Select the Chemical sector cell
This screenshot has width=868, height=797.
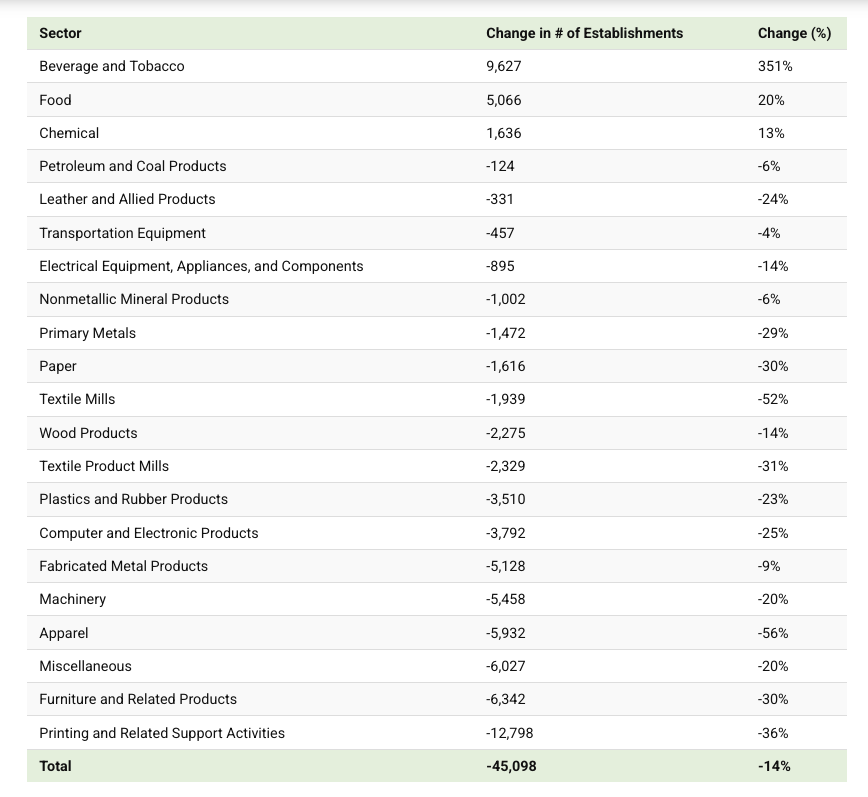(69, 133)
